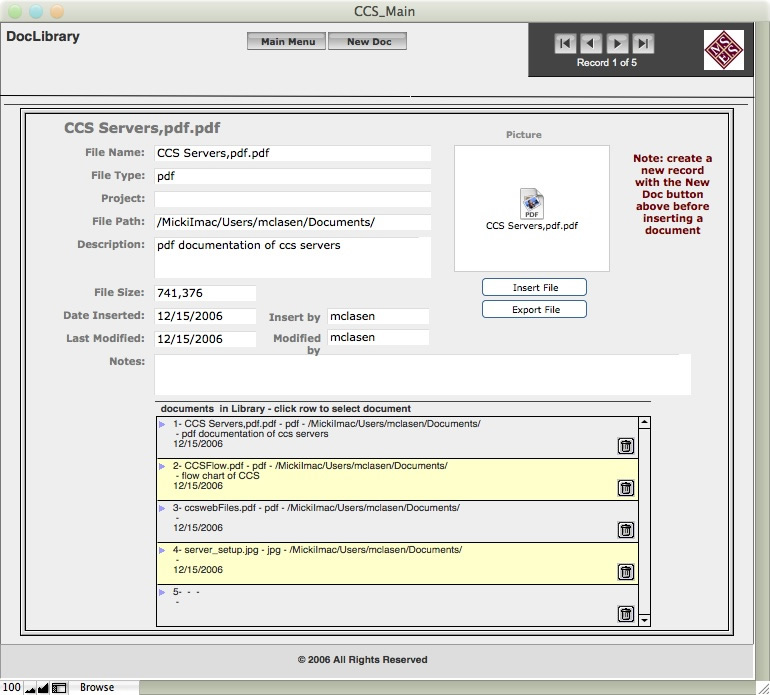
Task: Select the '4- server_setup.jpg' row text
Action: click(x=317, y=550)
